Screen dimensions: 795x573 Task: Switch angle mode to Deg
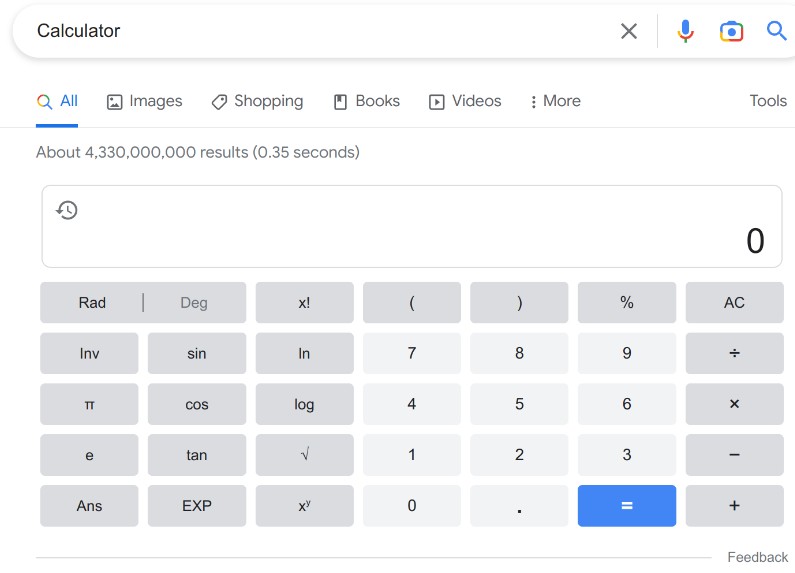tap(194, 303)
